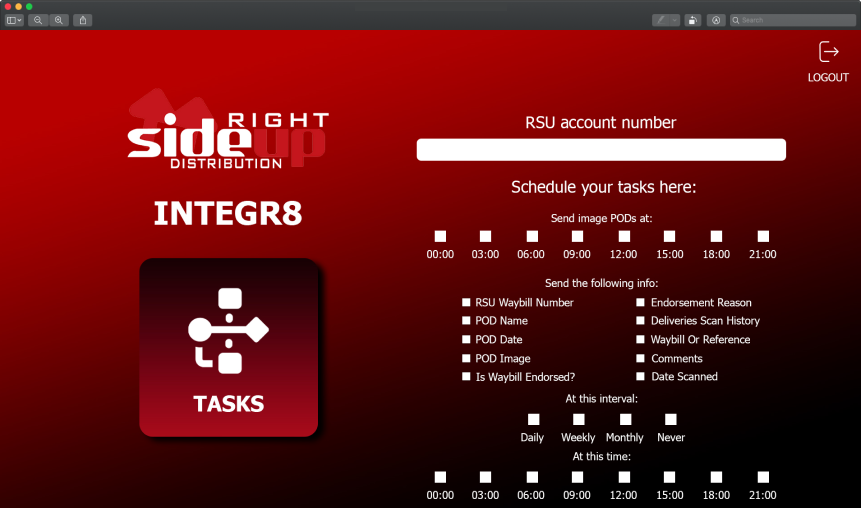Click the TASKS label button
The width and height of the screenshot is (861, 508).
pyautogui.click(x=228, y=404)
